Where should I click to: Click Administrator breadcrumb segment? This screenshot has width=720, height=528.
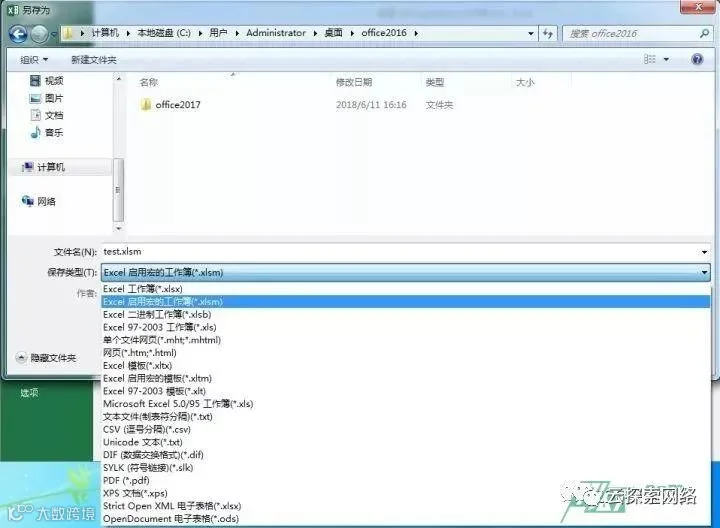pyautogui.click(x=276, y=33)
